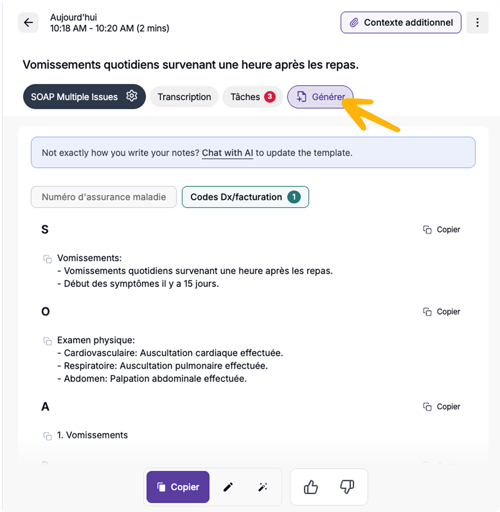
Task: Open Contexte additionnel
Action: tap(401, 23)
